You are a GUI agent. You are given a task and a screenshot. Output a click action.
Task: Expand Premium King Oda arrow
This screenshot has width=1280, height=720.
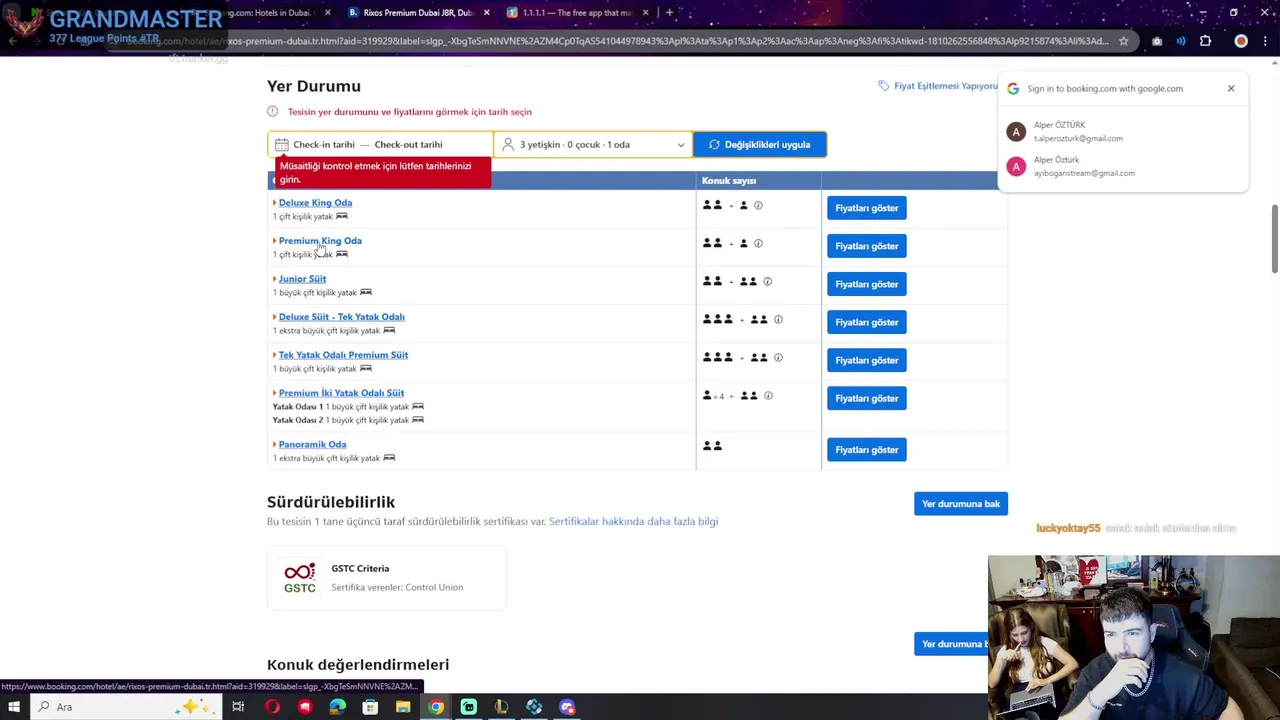[274, 241]
